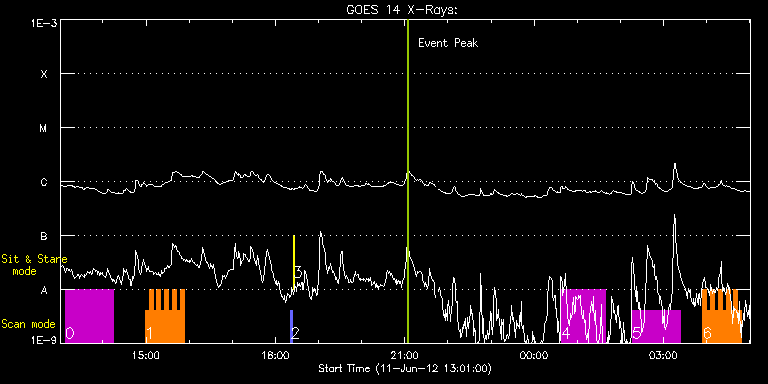This screenshot has height=384, width=768.
Task: Click the A flare class axis label
Action: 44,290
